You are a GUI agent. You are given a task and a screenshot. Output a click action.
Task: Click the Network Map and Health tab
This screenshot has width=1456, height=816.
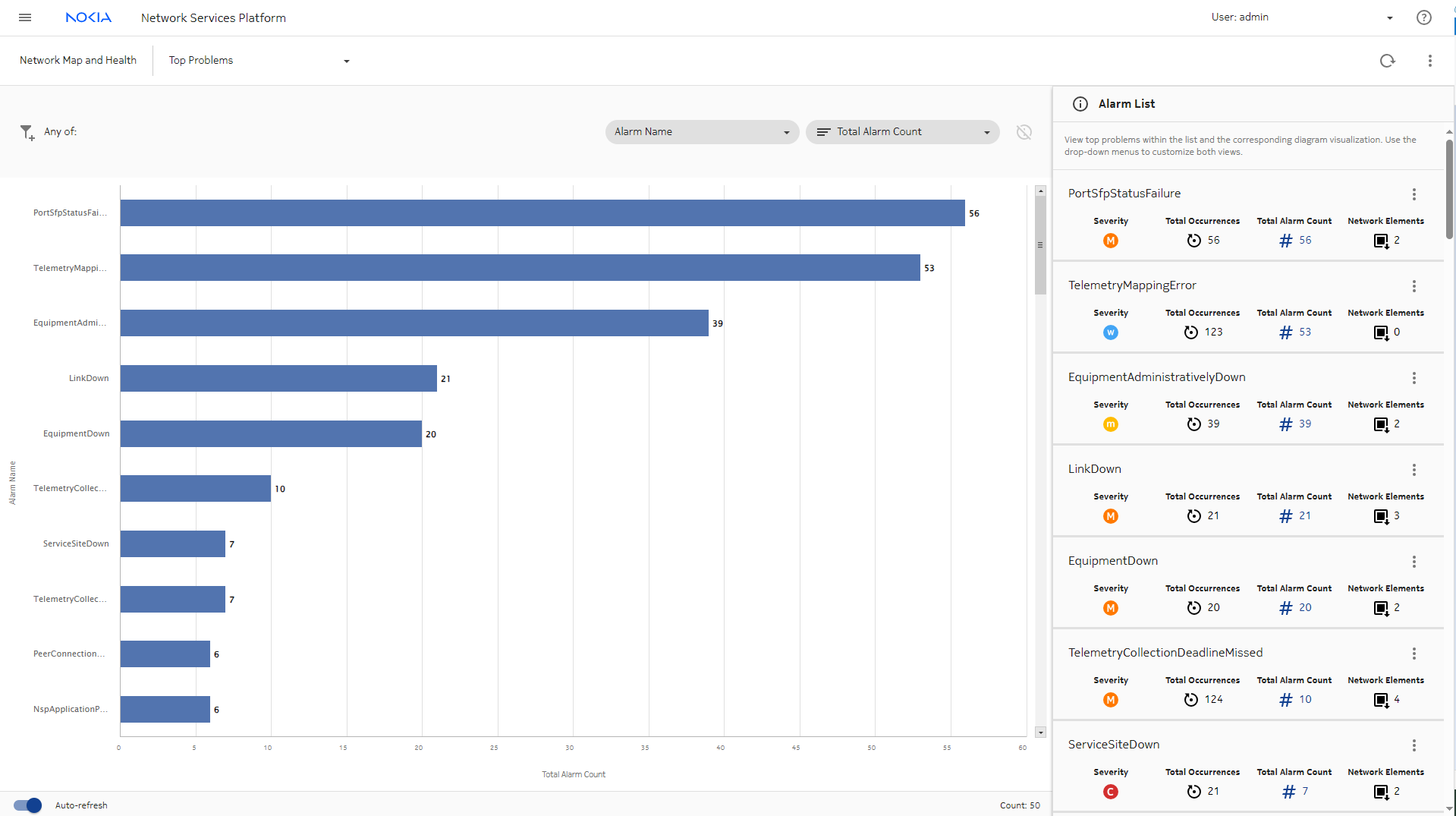(x=78, y=61)
